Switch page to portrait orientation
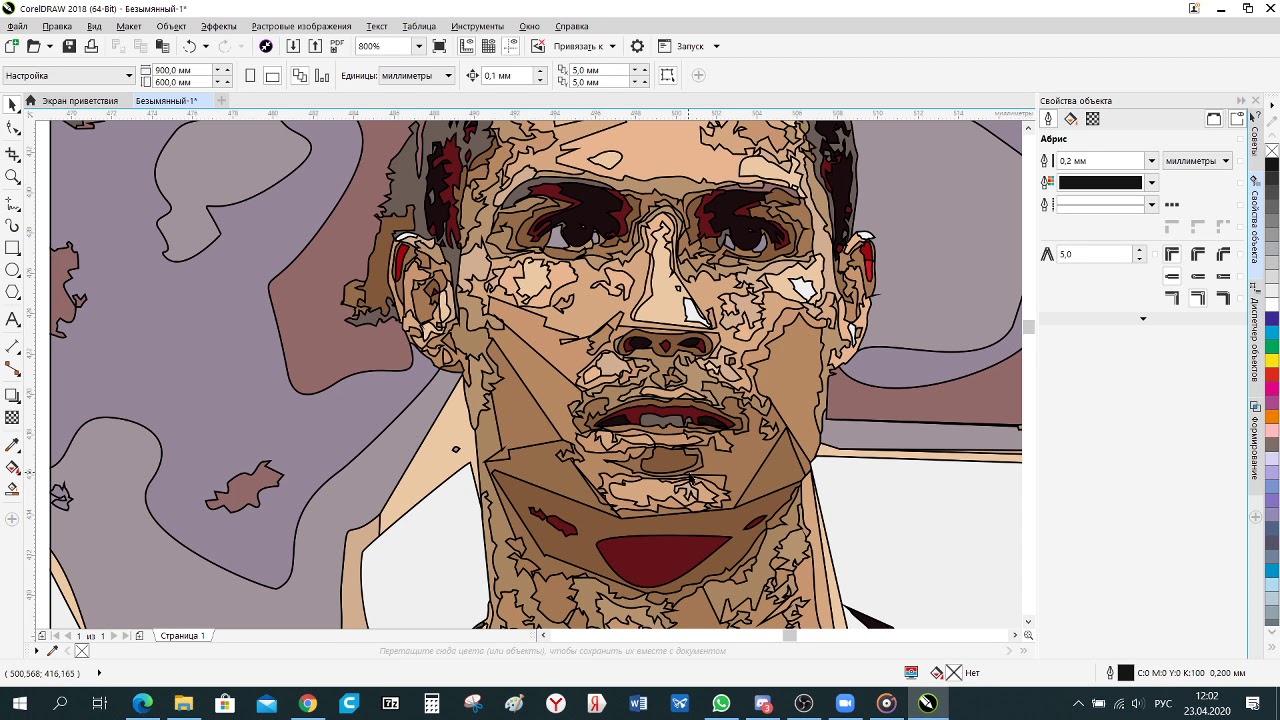1280x720 pixels. pos(250,76)
